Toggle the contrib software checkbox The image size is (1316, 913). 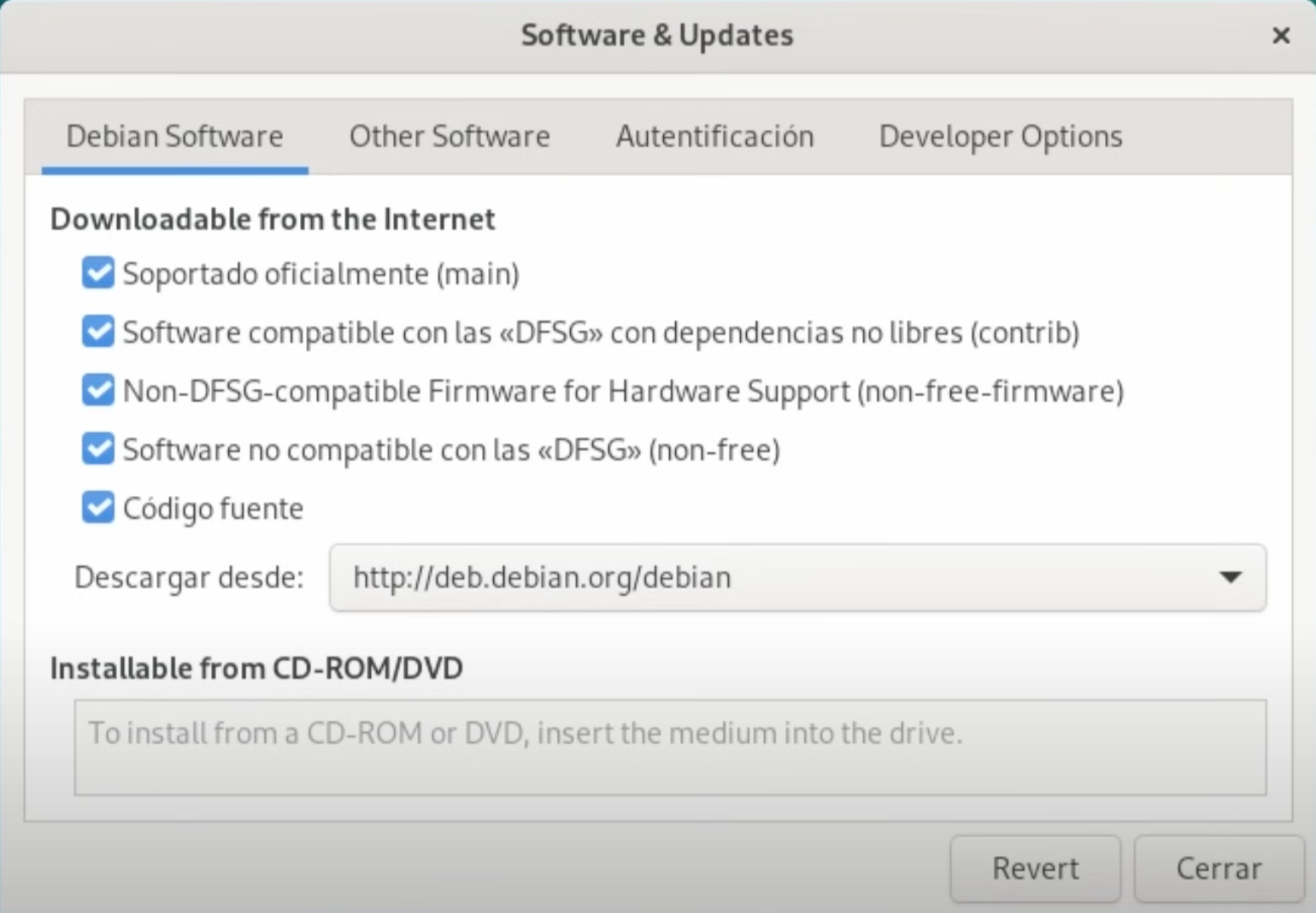click(98, 332)
